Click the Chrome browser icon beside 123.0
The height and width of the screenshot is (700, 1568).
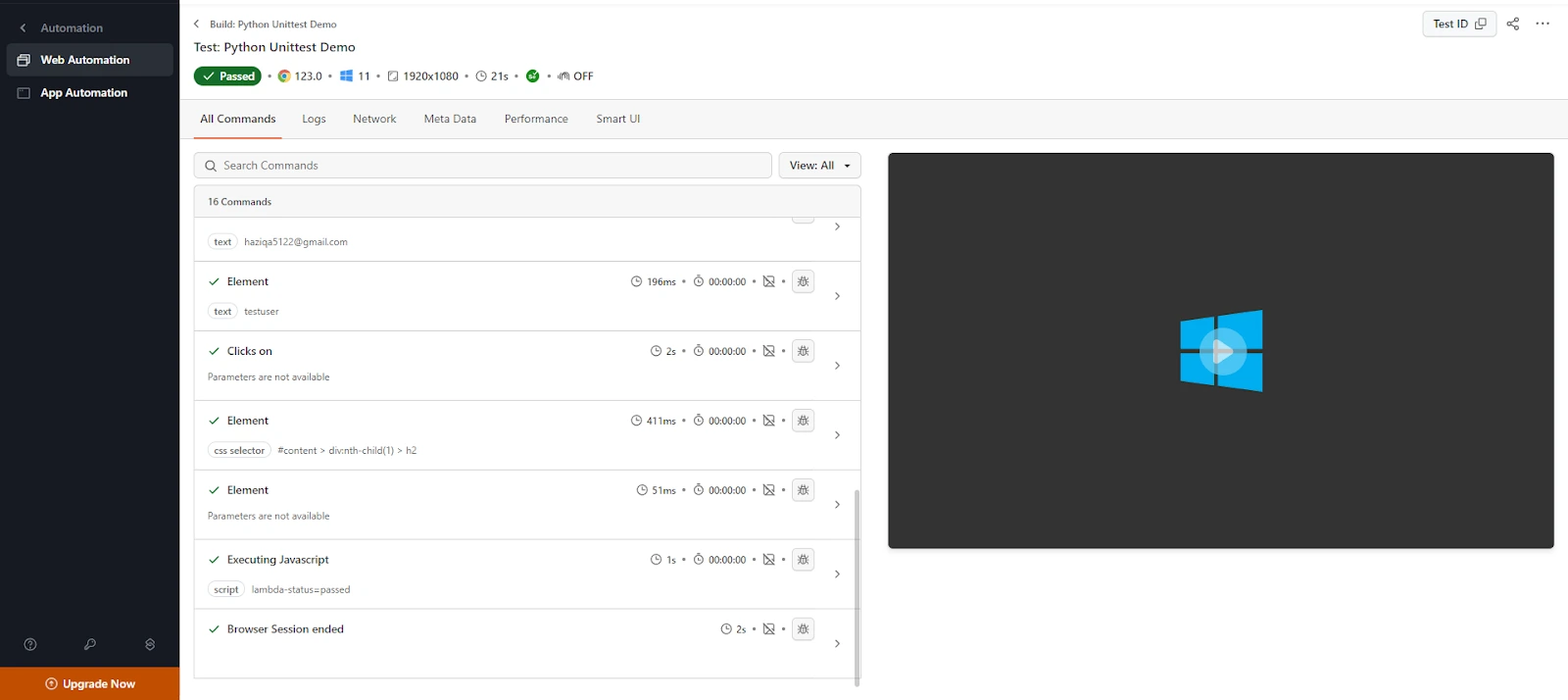[284, 75]
